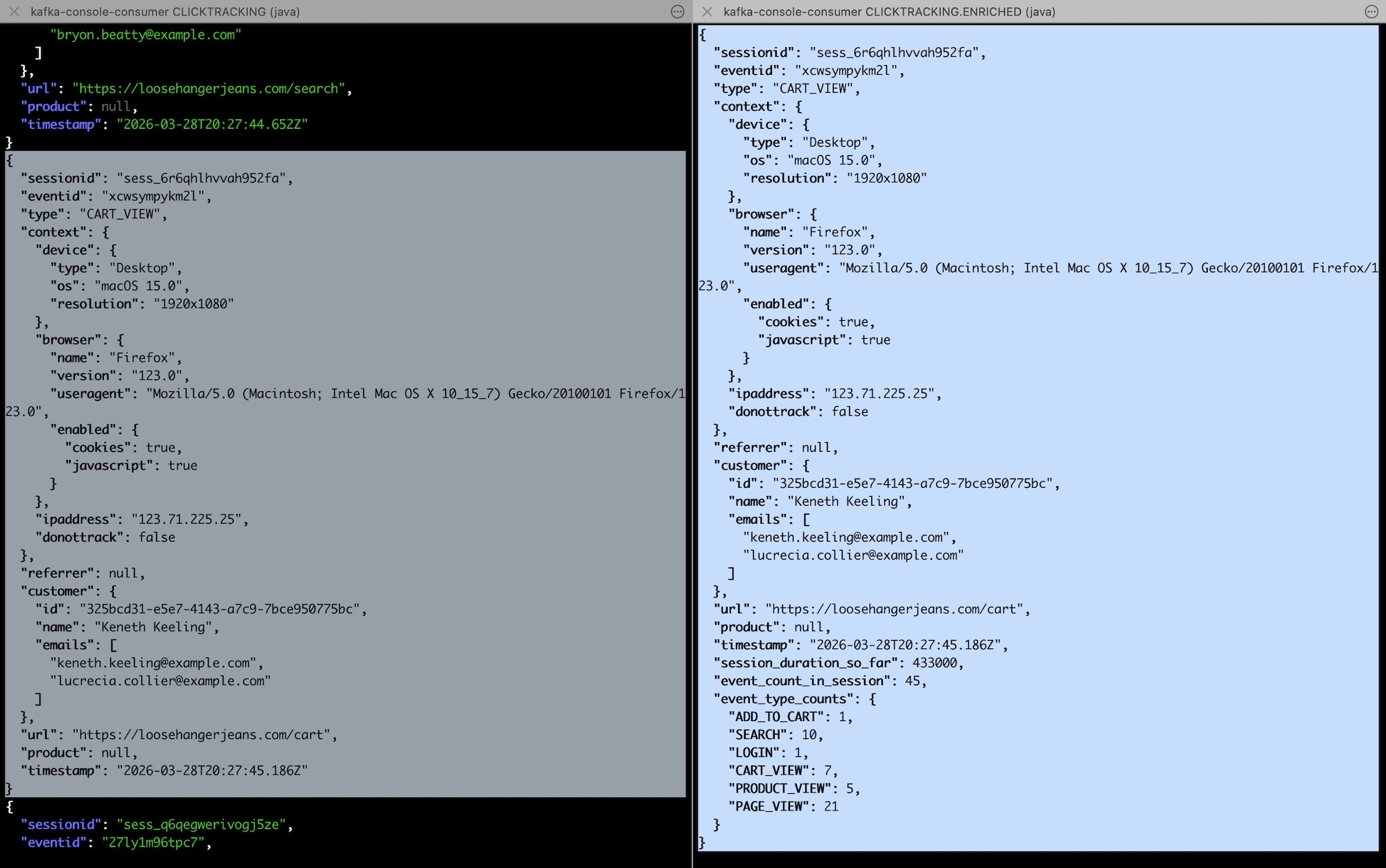Viewport: 1386px width, 868px height.
Task: Click the cart URL in left pane
Action: tap(201, 735)
